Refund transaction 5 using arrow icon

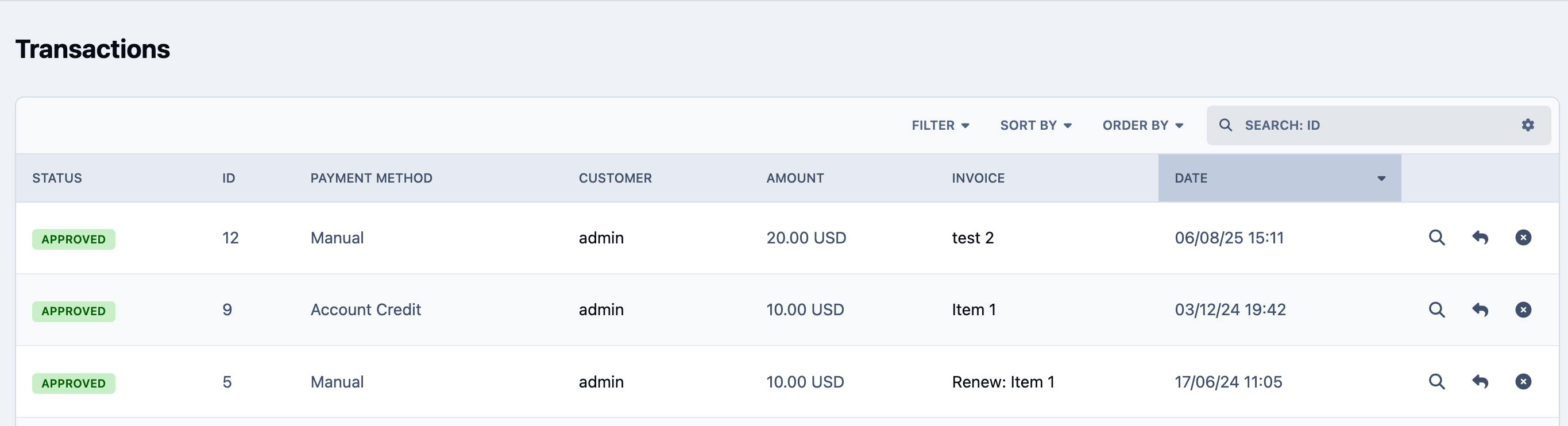coord(1480,382)
